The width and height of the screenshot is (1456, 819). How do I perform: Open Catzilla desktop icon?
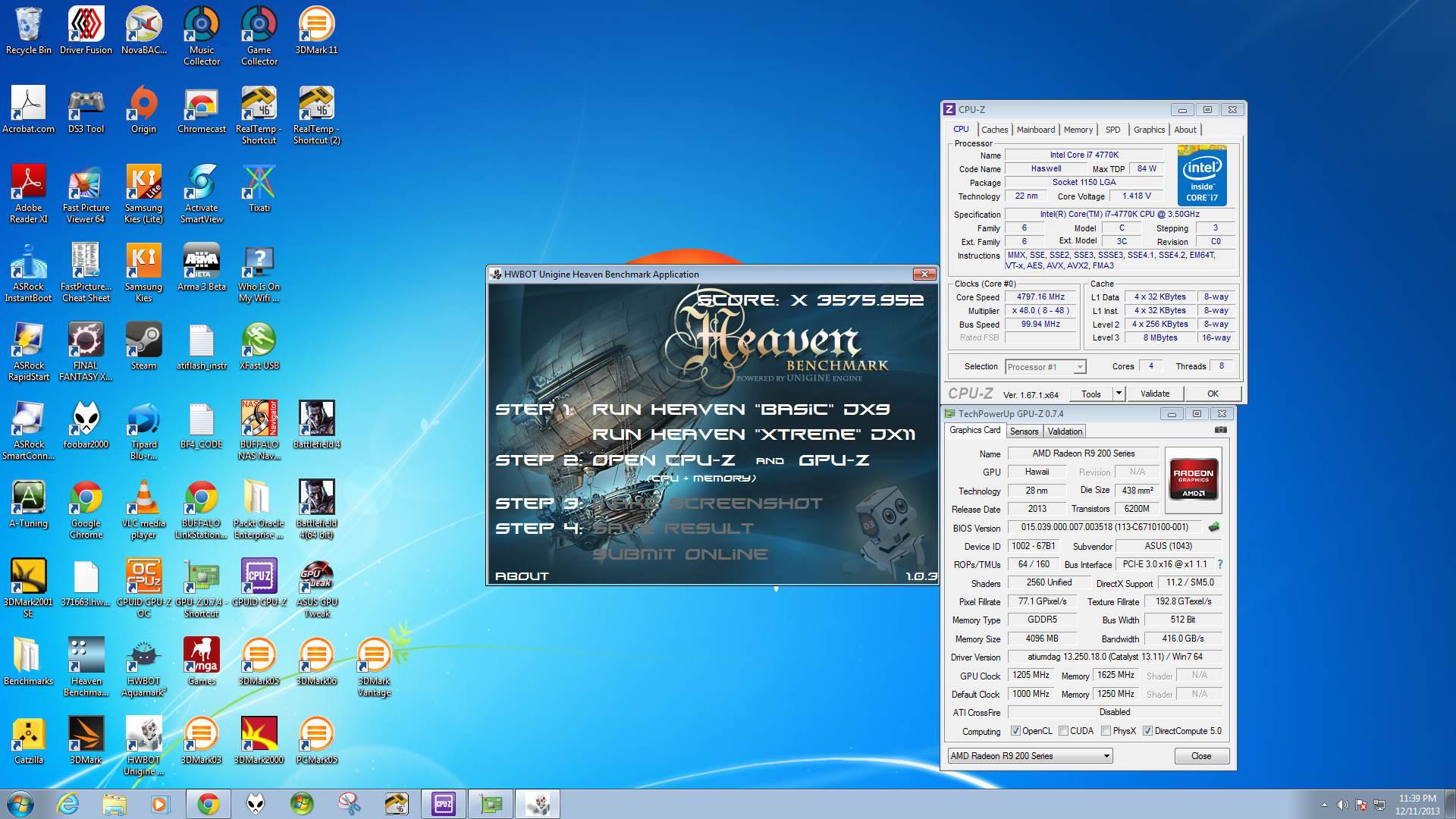coord(29,740)
